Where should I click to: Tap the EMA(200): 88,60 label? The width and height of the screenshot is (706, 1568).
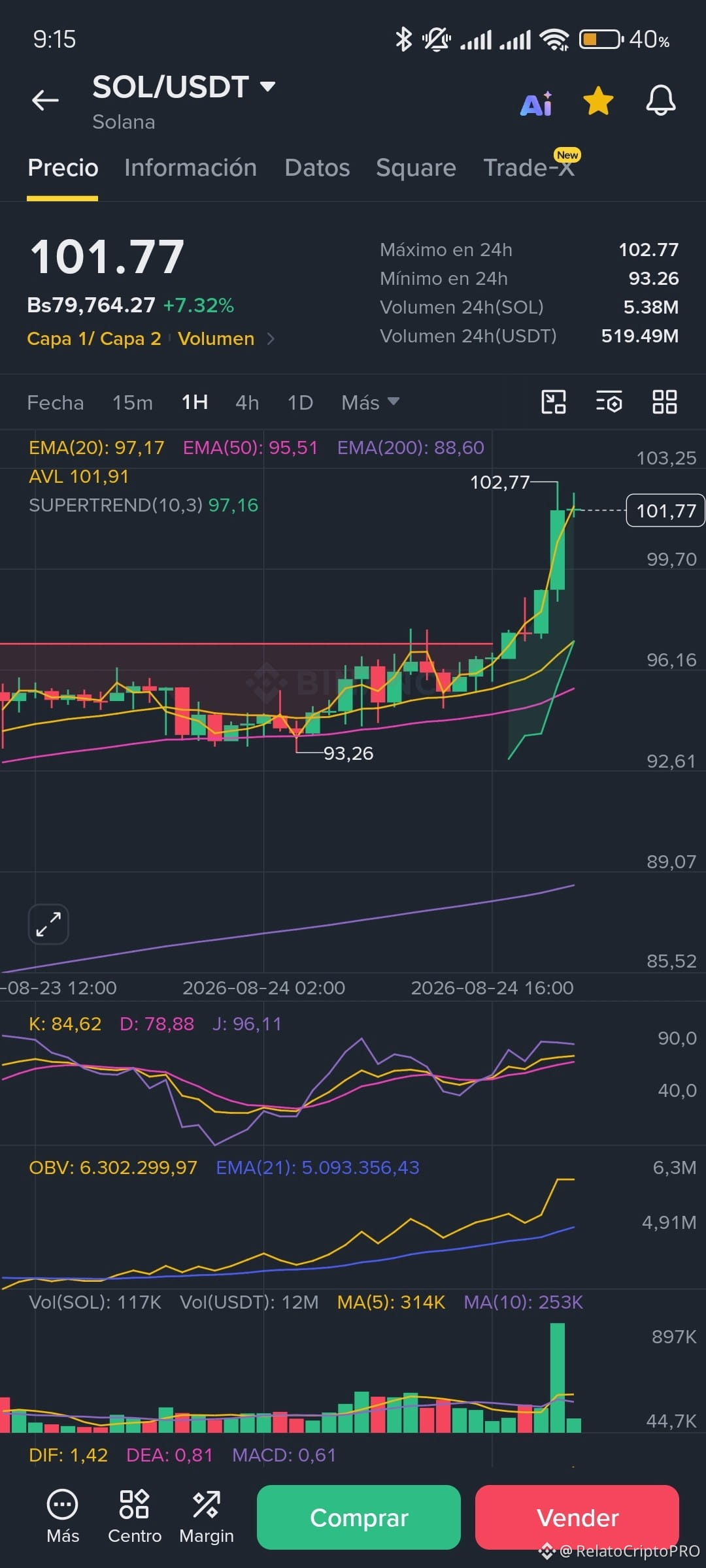[x=411, y=448]
